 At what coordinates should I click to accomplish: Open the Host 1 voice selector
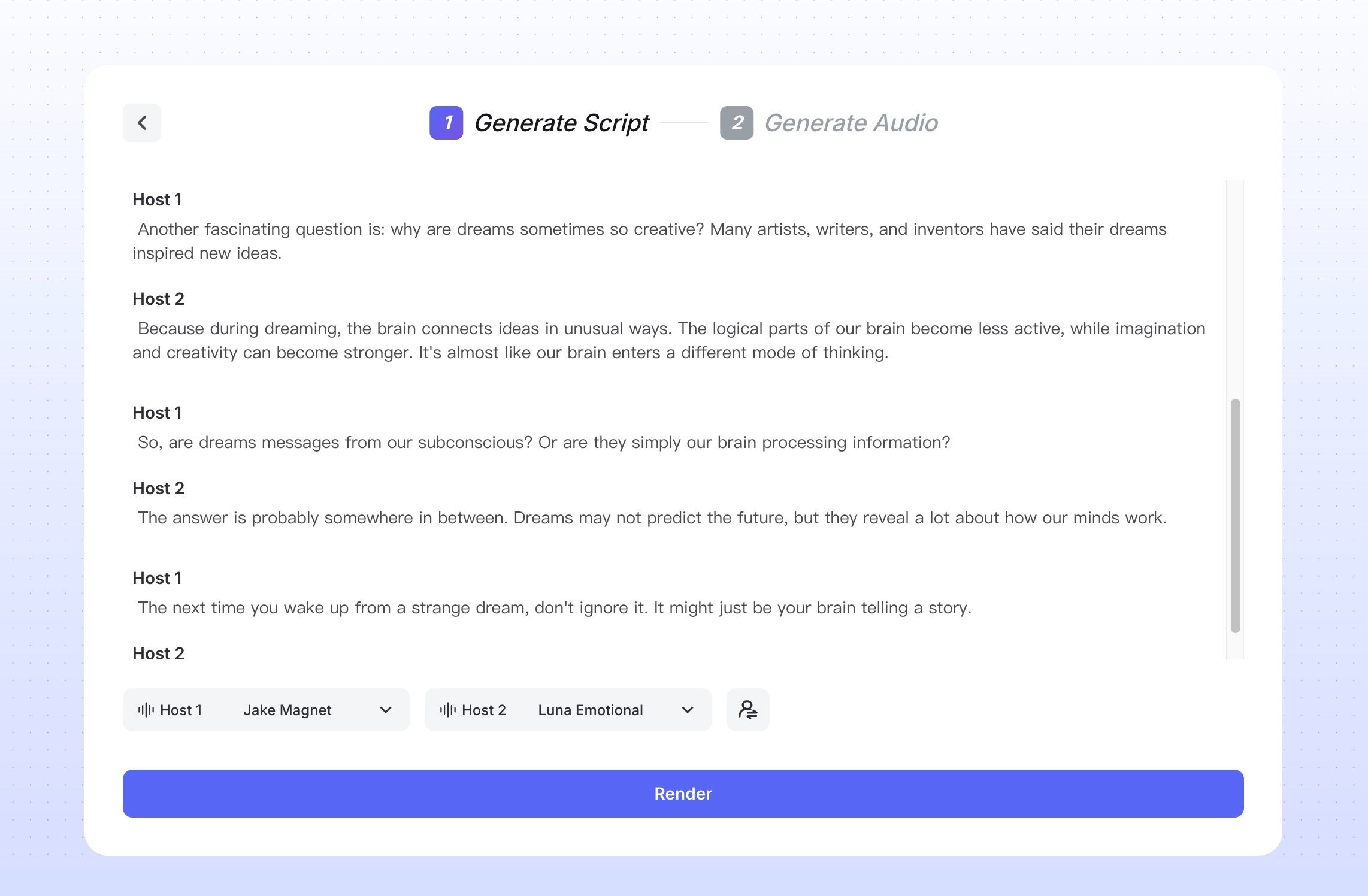[x=267, y=710]
